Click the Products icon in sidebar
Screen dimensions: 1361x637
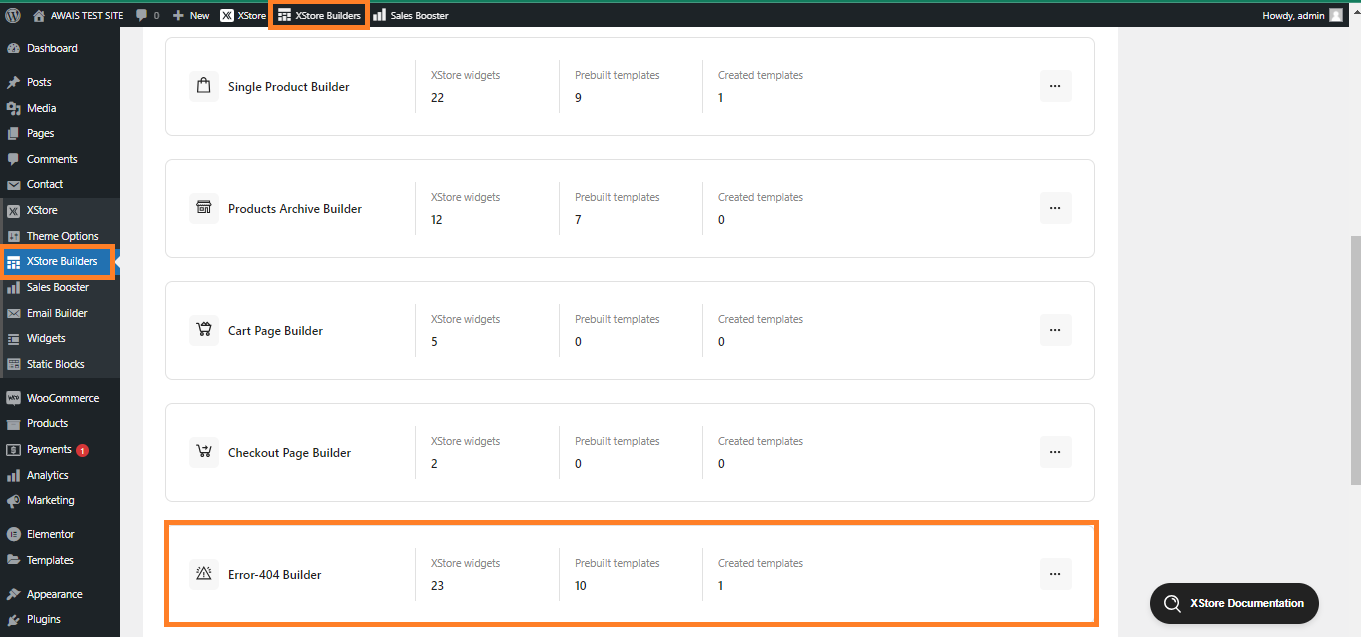point(13,424)
